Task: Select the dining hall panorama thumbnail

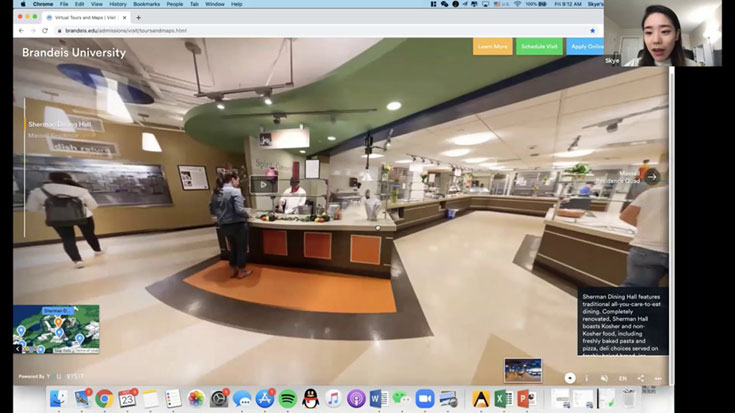Action: tap(523, 370)
